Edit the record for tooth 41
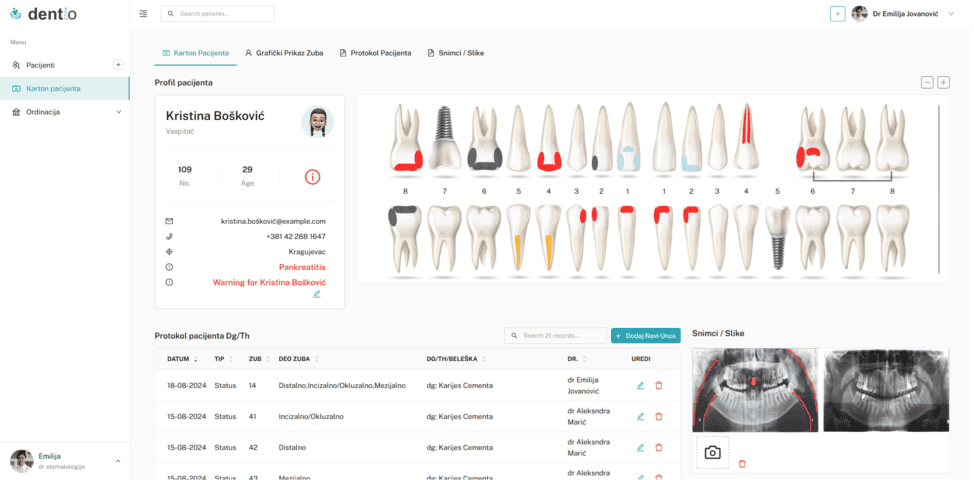The height and width of the screenshot is (480, 974). pos(640,417)
